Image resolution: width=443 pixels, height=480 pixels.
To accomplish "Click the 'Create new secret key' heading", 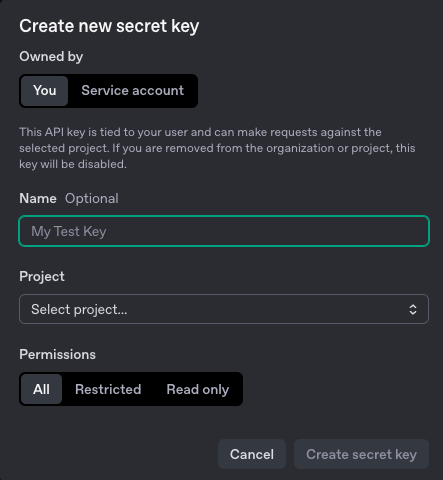I will (x=109, y=26).
